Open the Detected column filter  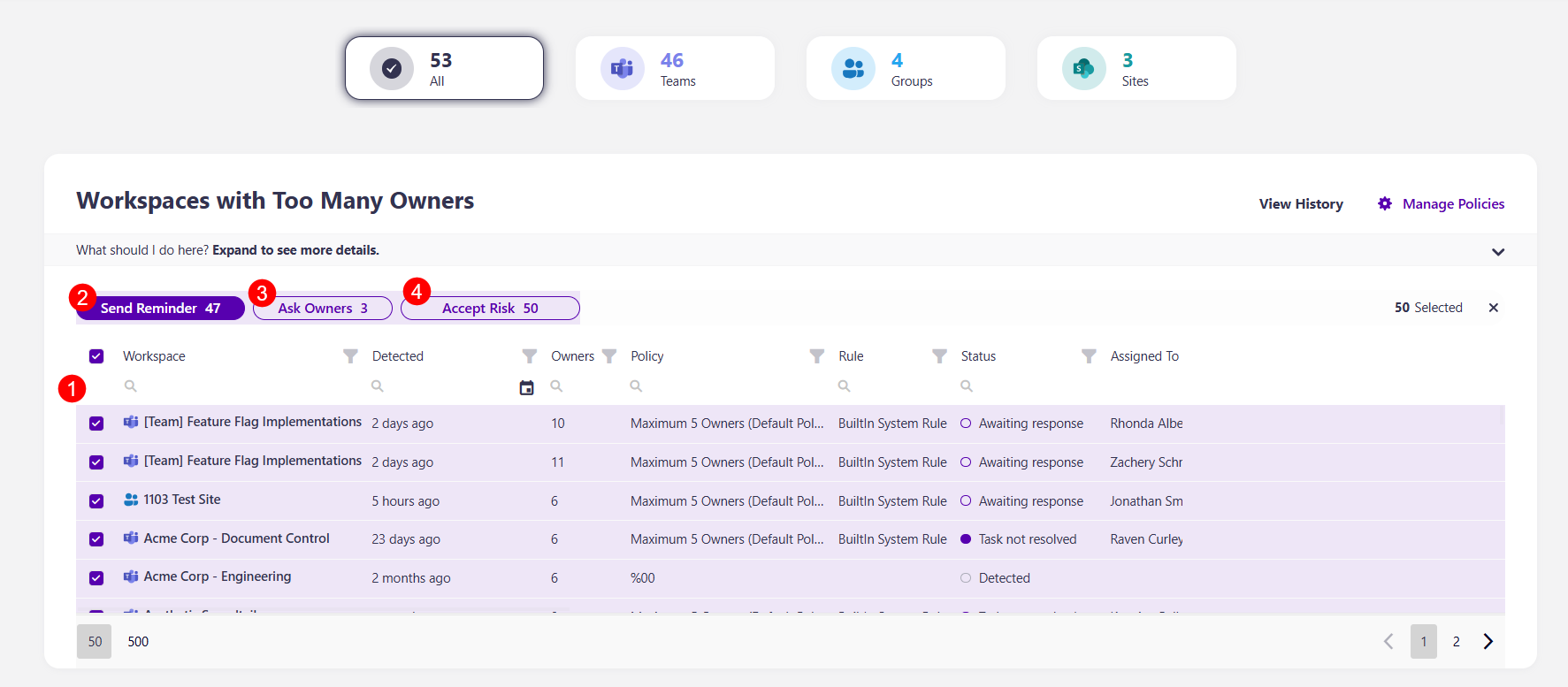(x=529, y=356)
